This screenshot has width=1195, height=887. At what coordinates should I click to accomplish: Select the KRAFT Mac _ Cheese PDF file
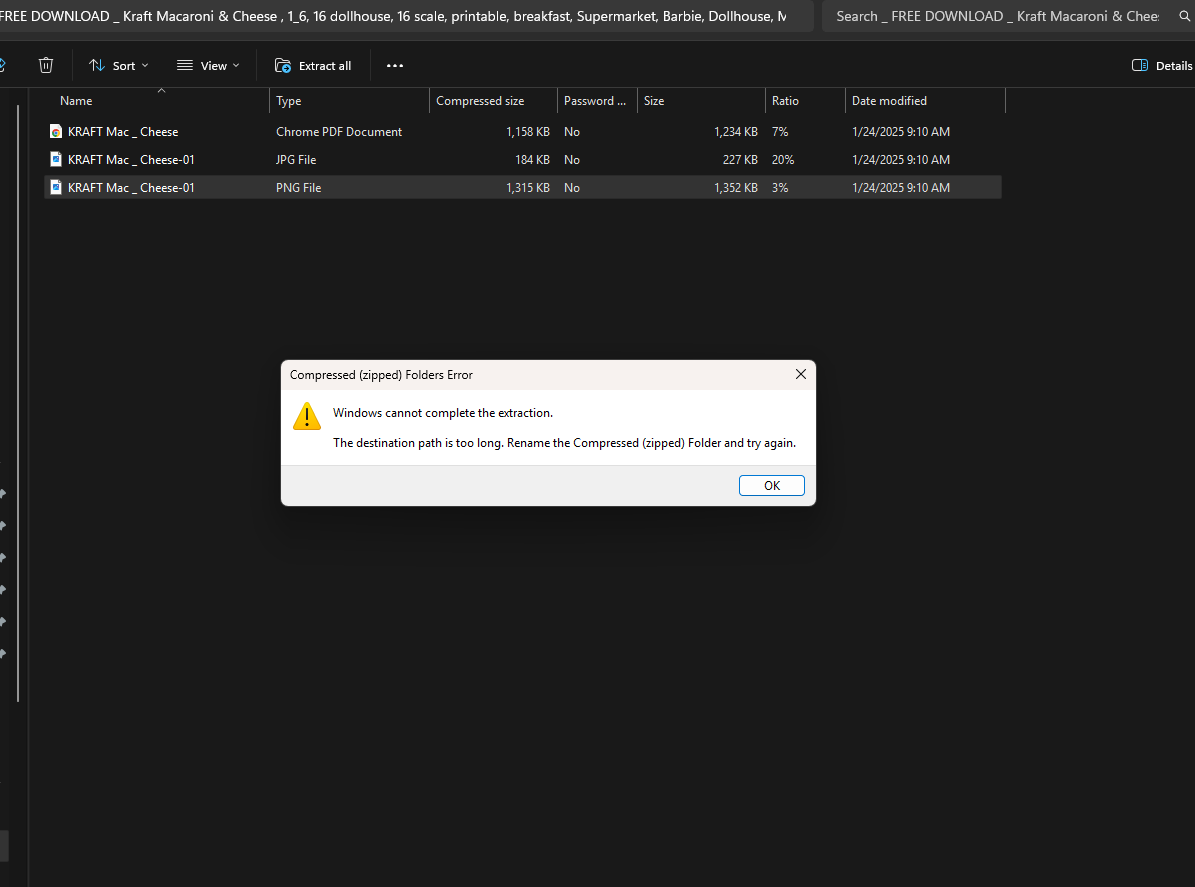tap(523, 132)
